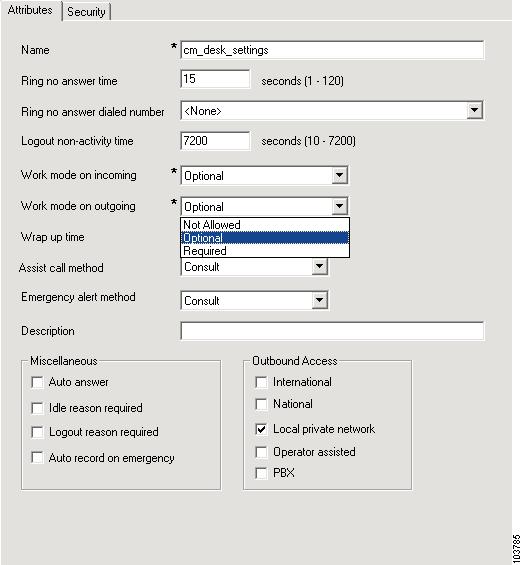Select the Attributes tab
Viewport: 521px width, 565px height.
click(30, 10)
